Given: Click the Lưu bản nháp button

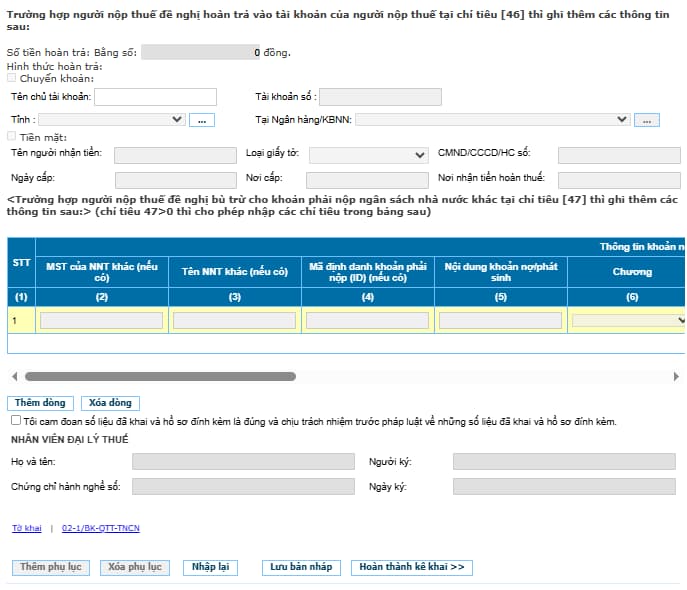Looking at the screenshot, I should (x=301, y=567).
